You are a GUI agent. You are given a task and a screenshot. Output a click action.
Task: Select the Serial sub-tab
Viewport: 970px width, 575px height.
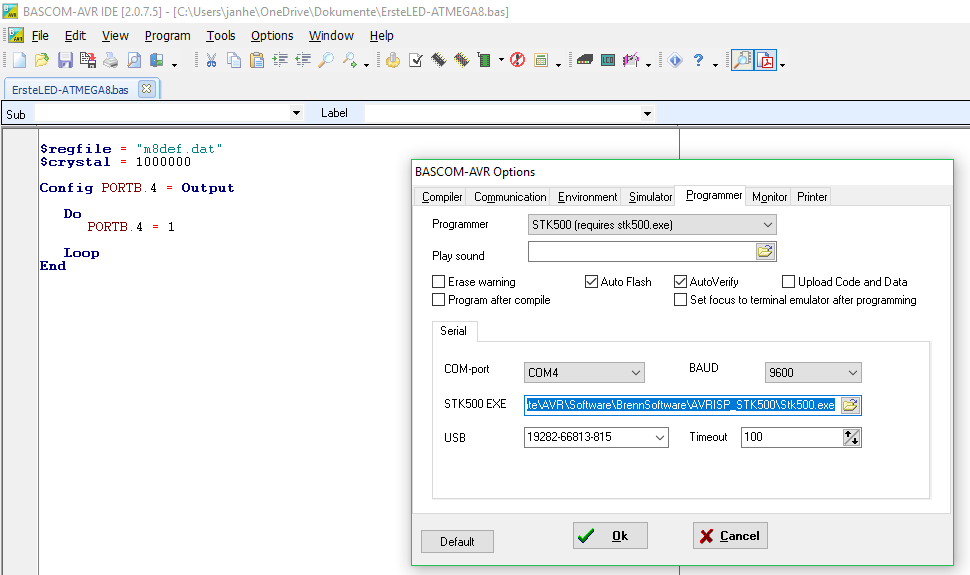(x=453, y=331)
